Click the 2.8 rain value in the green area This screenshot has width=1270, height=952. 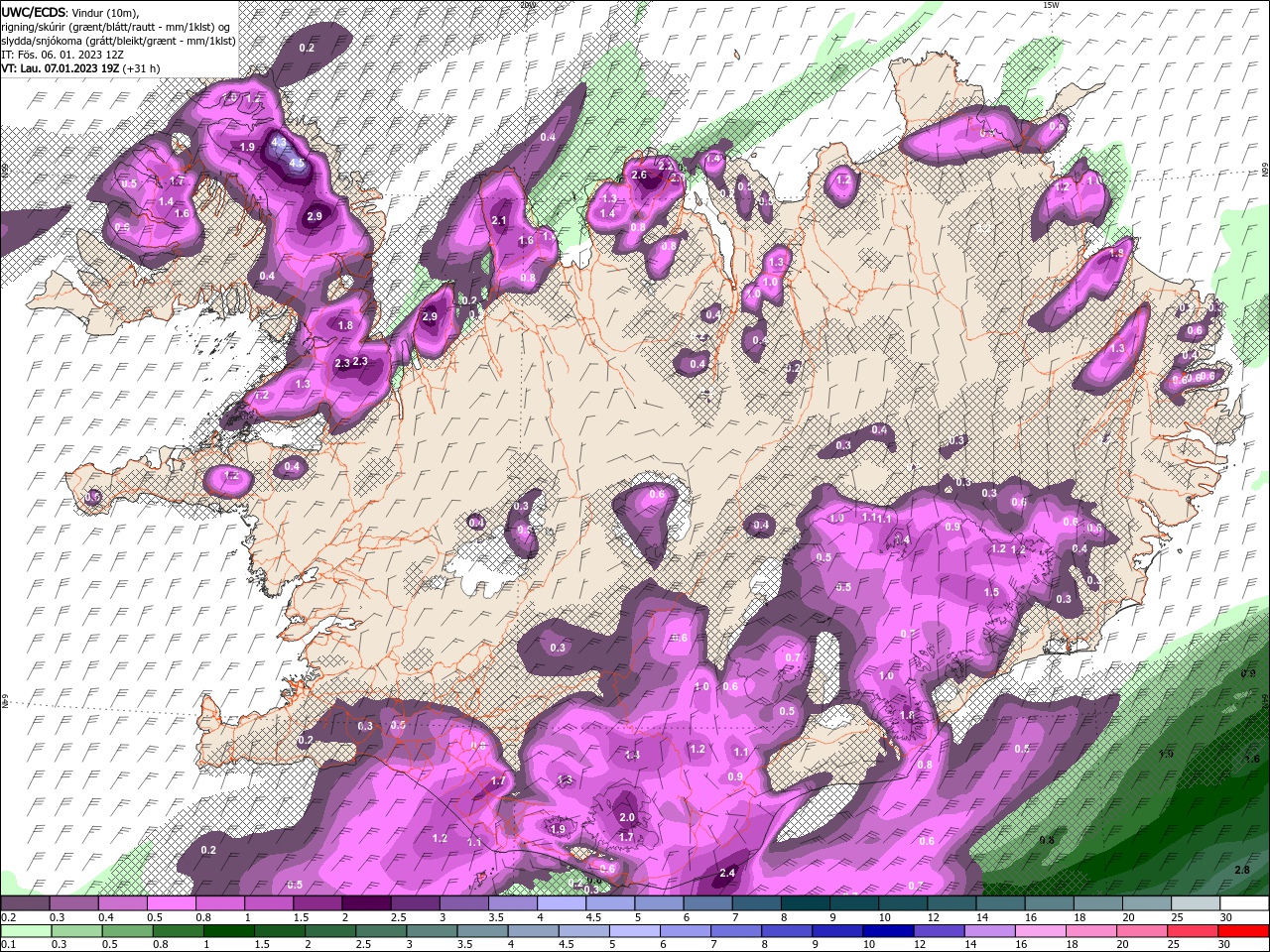(x=1242, y=870)
